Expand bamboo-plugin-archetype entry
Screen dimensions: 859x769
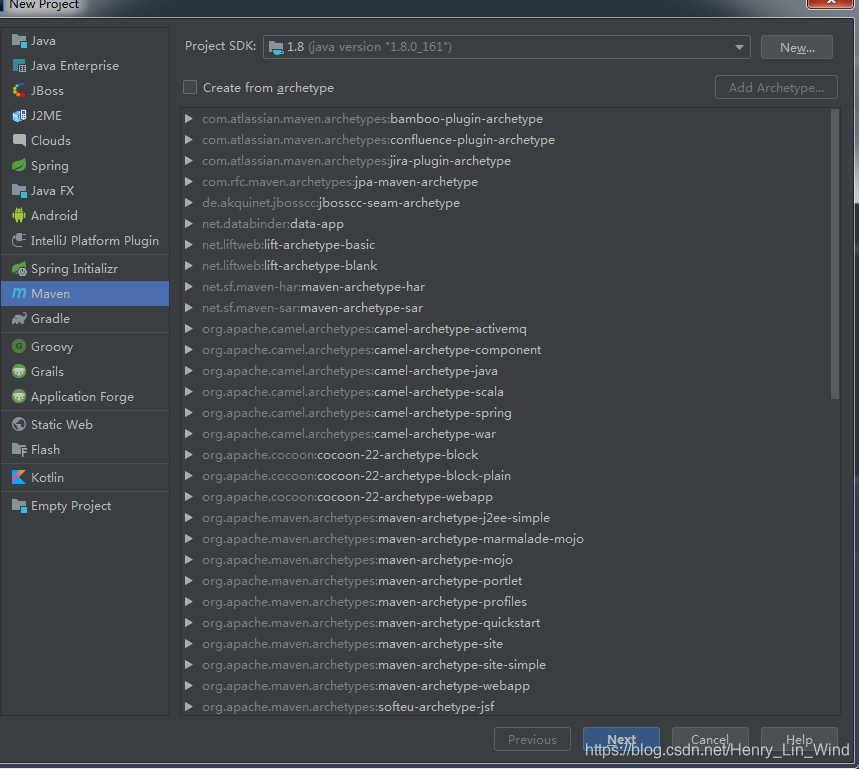point(188,118)
